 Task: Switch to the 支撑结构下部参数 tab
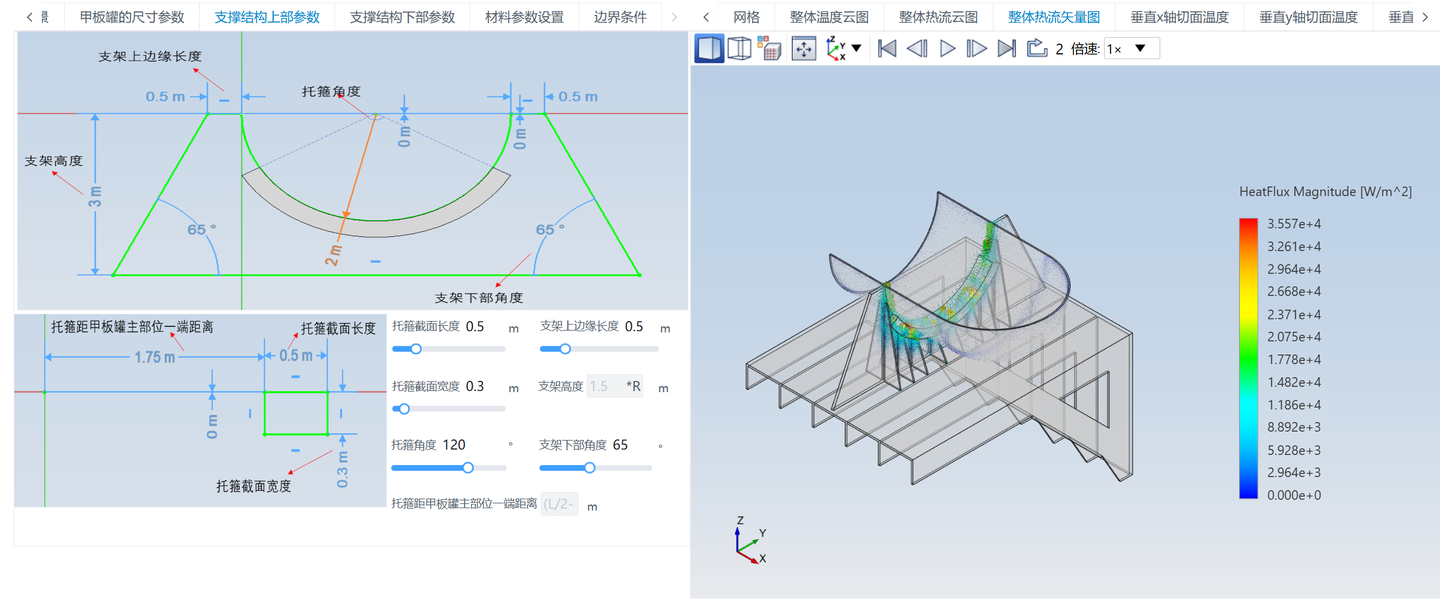(x=402, y=17)
